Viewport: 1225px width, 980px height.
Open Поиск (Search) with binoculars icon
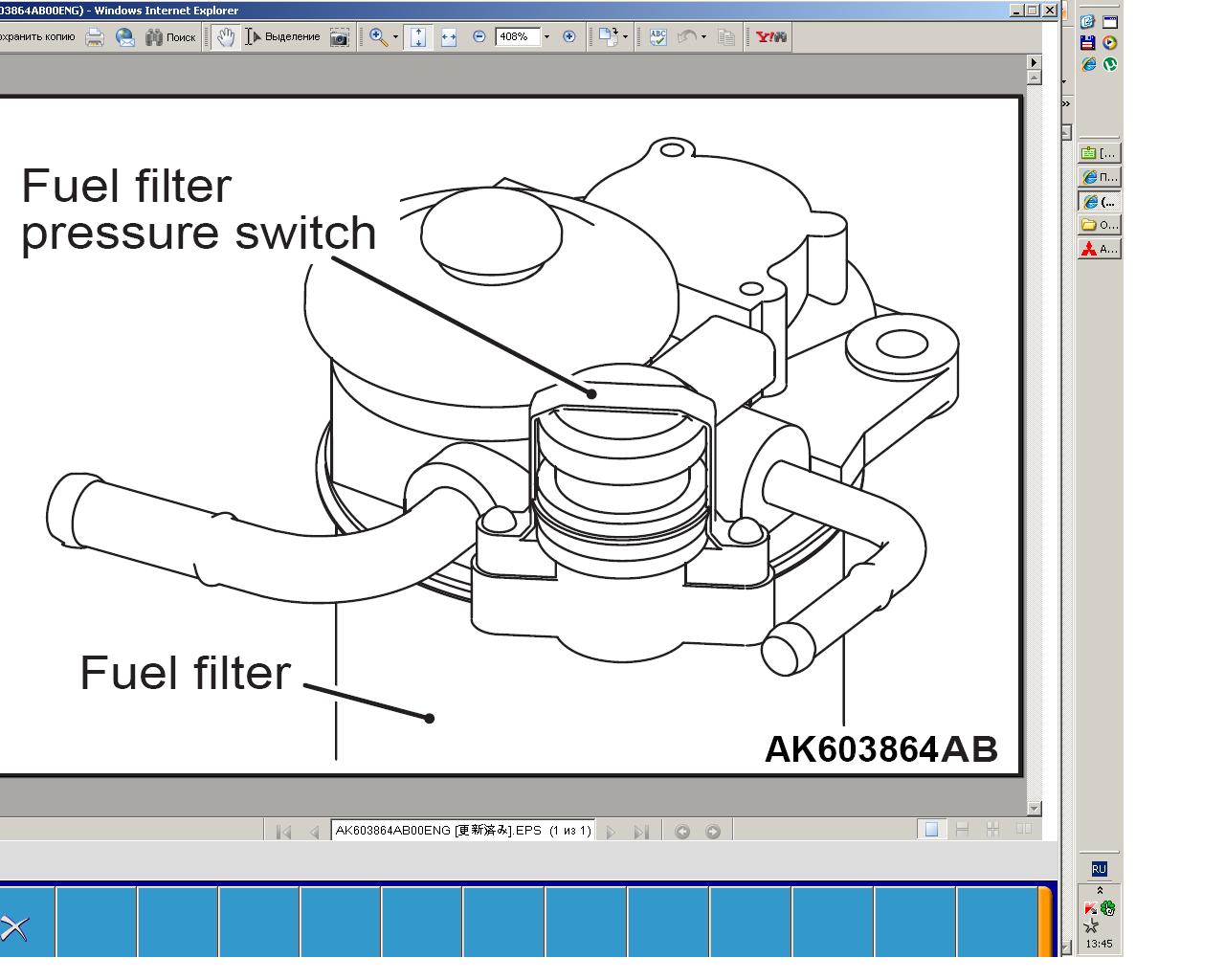tap(170, 37)
